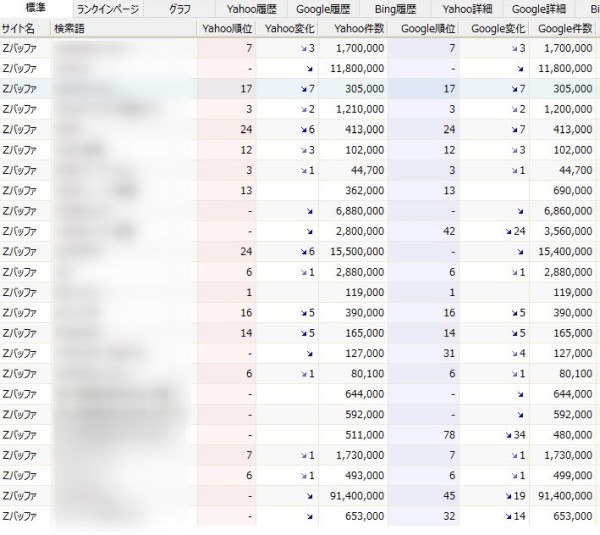600x535 pixels.
Task: Click Yahoo件数 cell 165,000
Action: point(353,333)
